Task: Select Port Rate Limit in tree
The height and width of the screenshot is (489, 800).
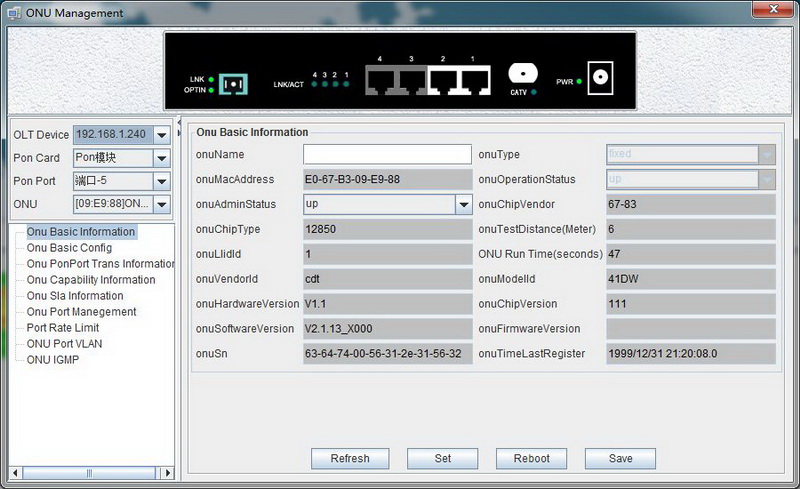Action: tap(63, 328)
